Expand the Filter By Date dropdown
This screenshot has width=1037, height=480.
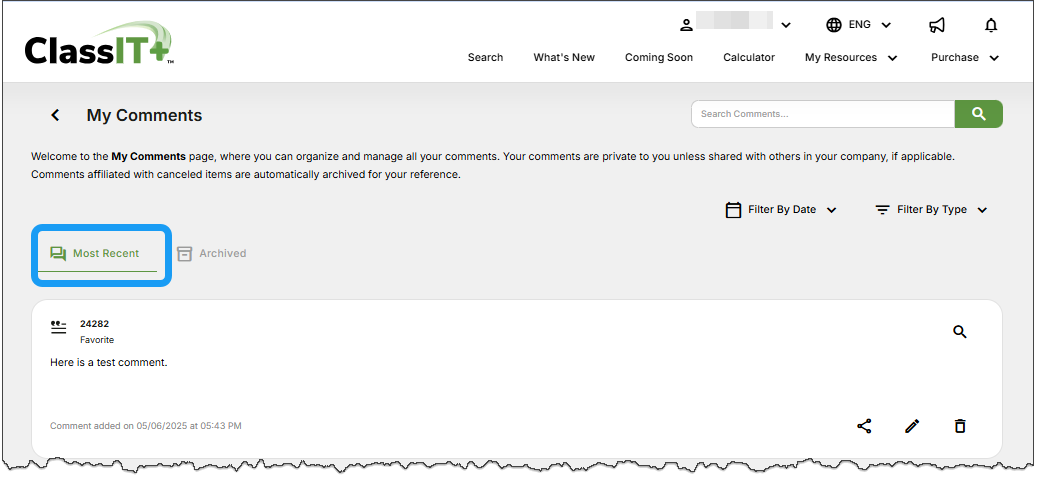tap(781, 210)
